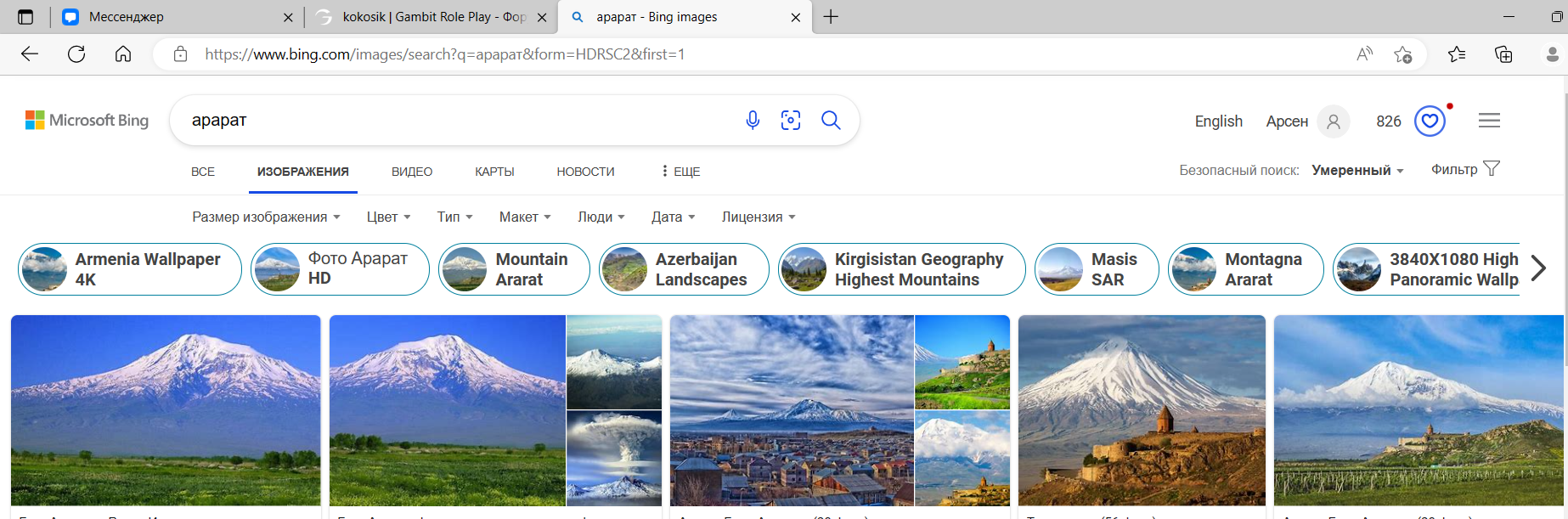Open visual search camera icon
This screenshot has width=1568, height=519.
pyautogui.click(x=791, y=121)
